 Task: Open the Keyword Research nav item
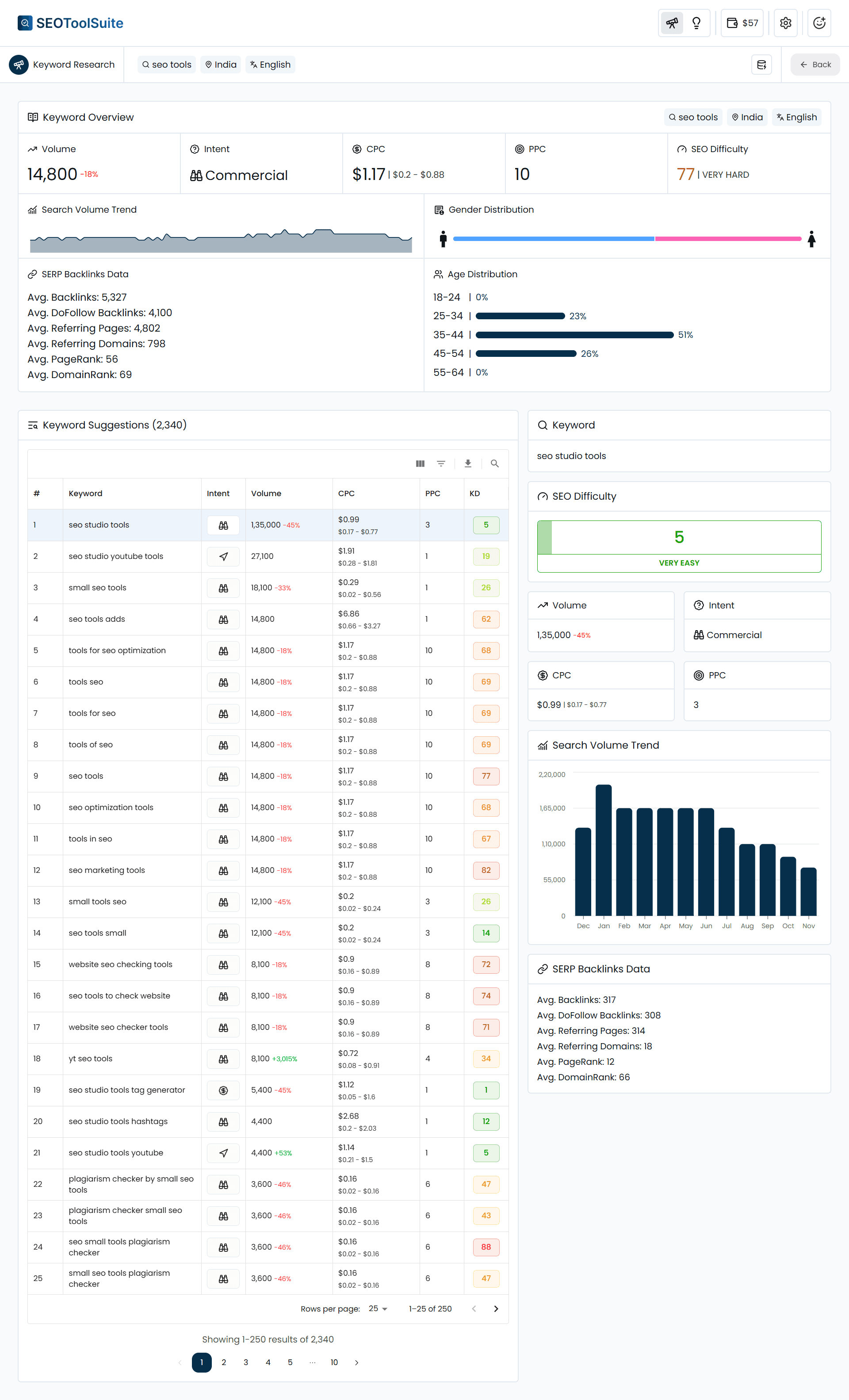pyautogui.click(x=62, y=64)
